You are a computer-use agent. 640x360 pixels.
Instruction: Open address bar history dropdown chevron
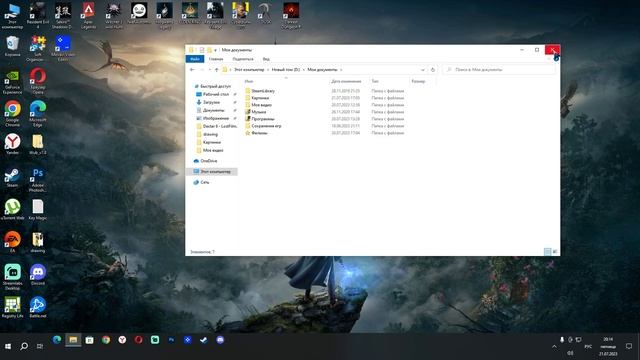click(x=423, y=70)
